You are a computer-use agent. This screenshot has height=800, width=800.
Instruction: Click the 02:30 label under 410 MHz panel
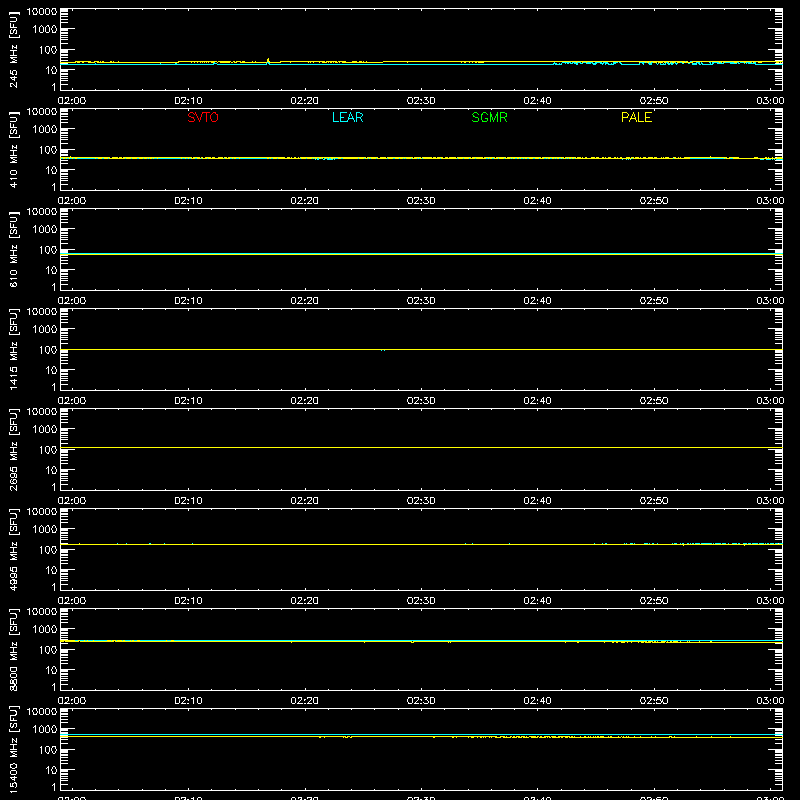pos(421,201)
